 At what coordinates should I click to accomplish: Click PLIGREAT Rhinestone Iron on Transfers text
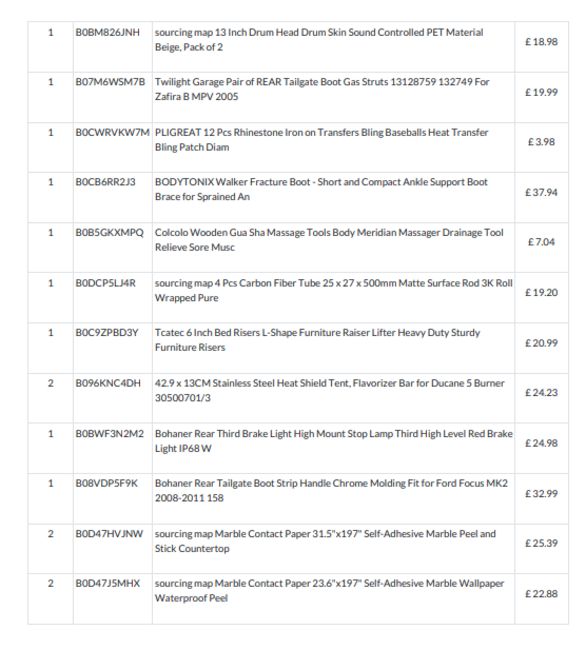pyautogui.click(x=321, y=140)
